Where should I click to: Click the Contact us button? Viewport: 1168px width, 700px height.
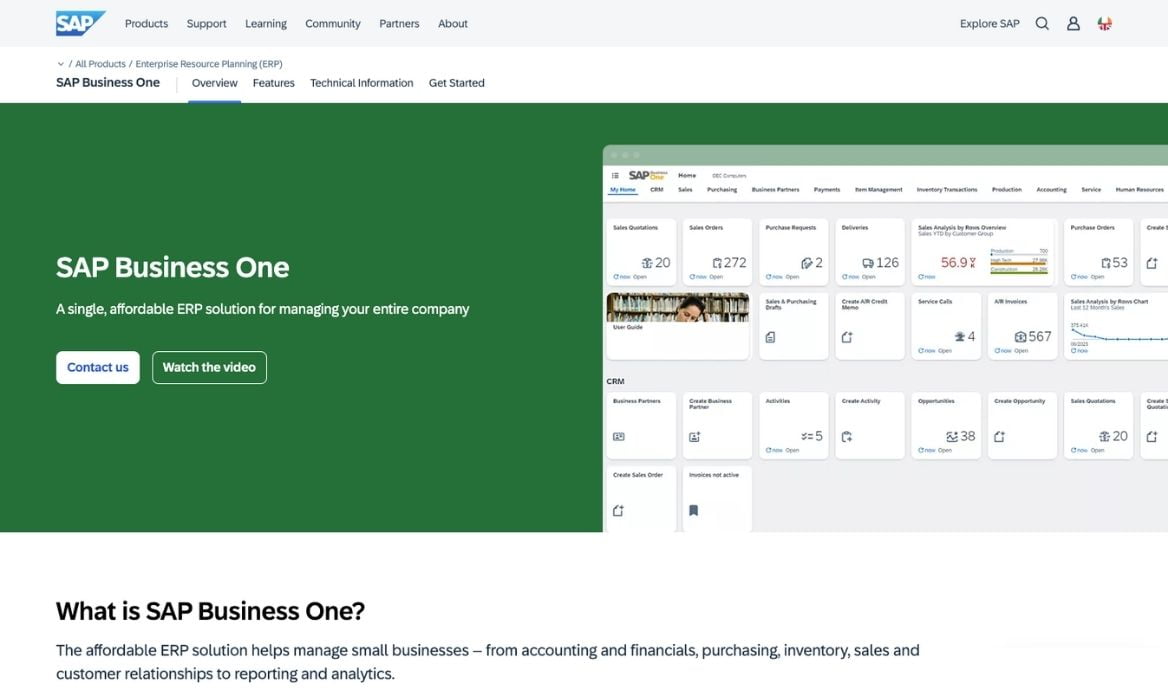(97, 367)
